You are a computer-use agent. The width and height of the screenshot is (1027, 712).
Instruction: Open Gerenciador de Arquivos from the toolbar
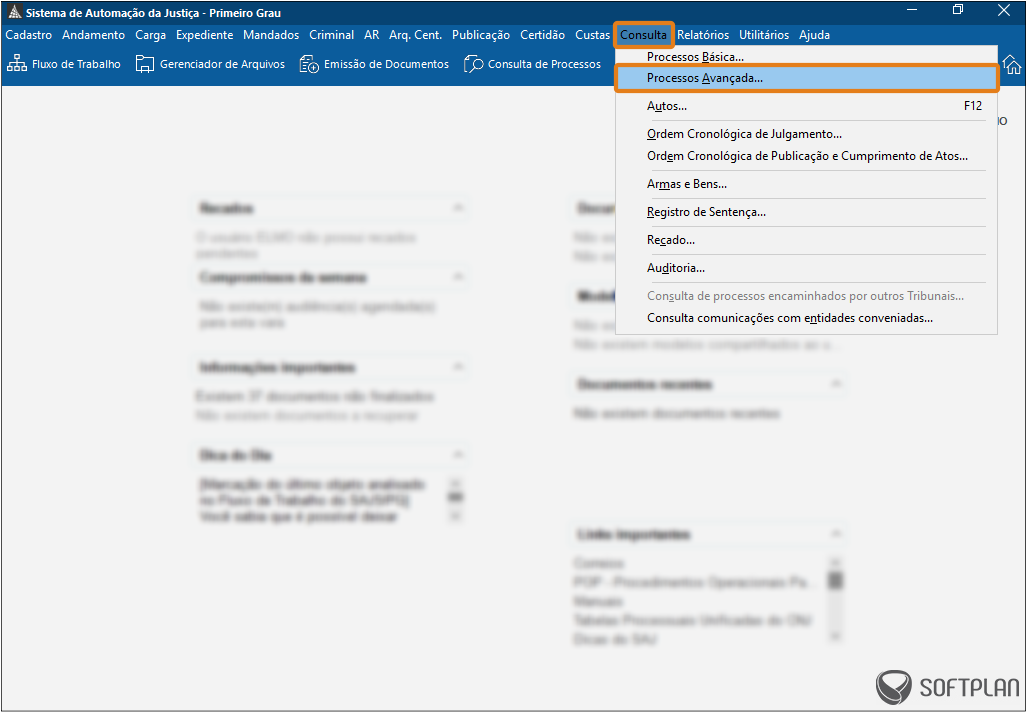tap(210, 64)
